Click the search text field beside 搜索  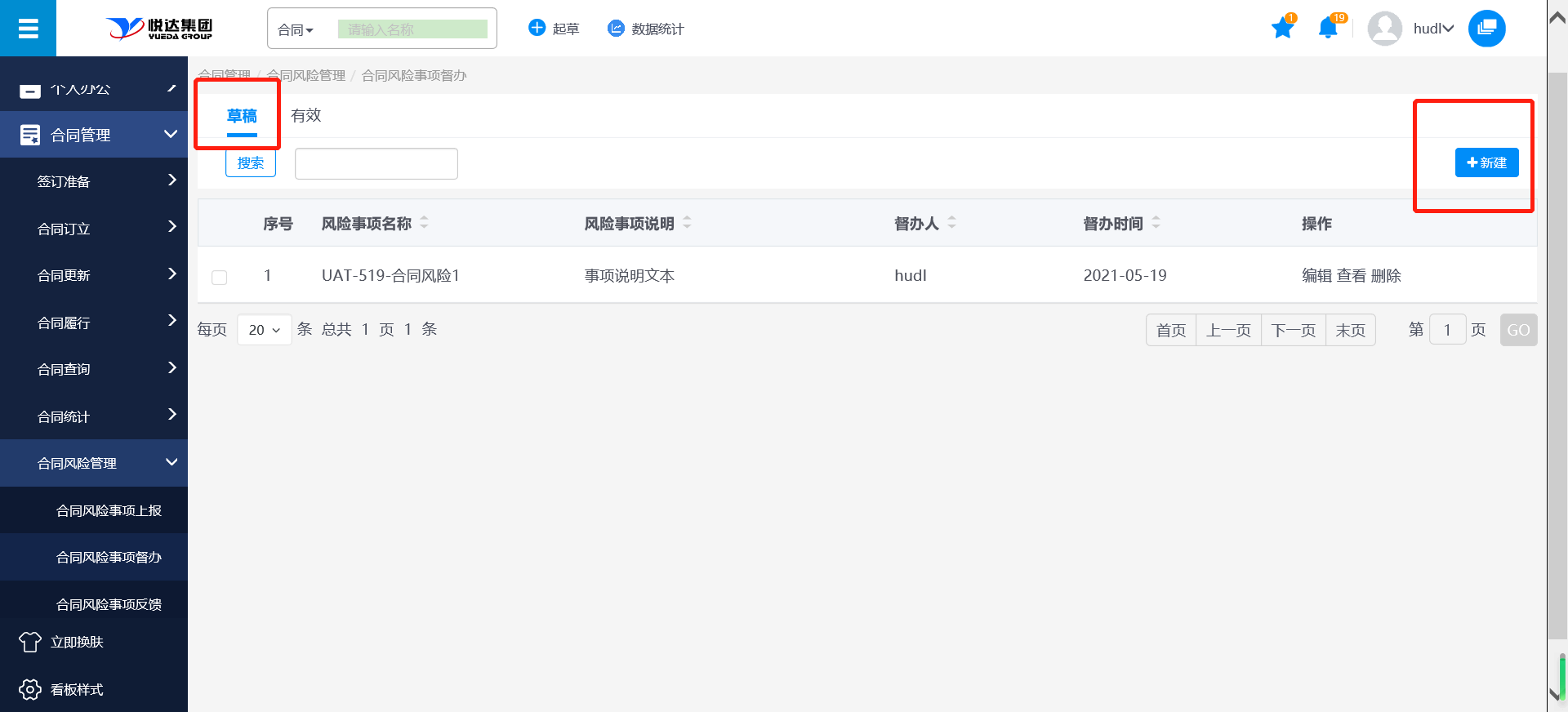coord(376,163)
